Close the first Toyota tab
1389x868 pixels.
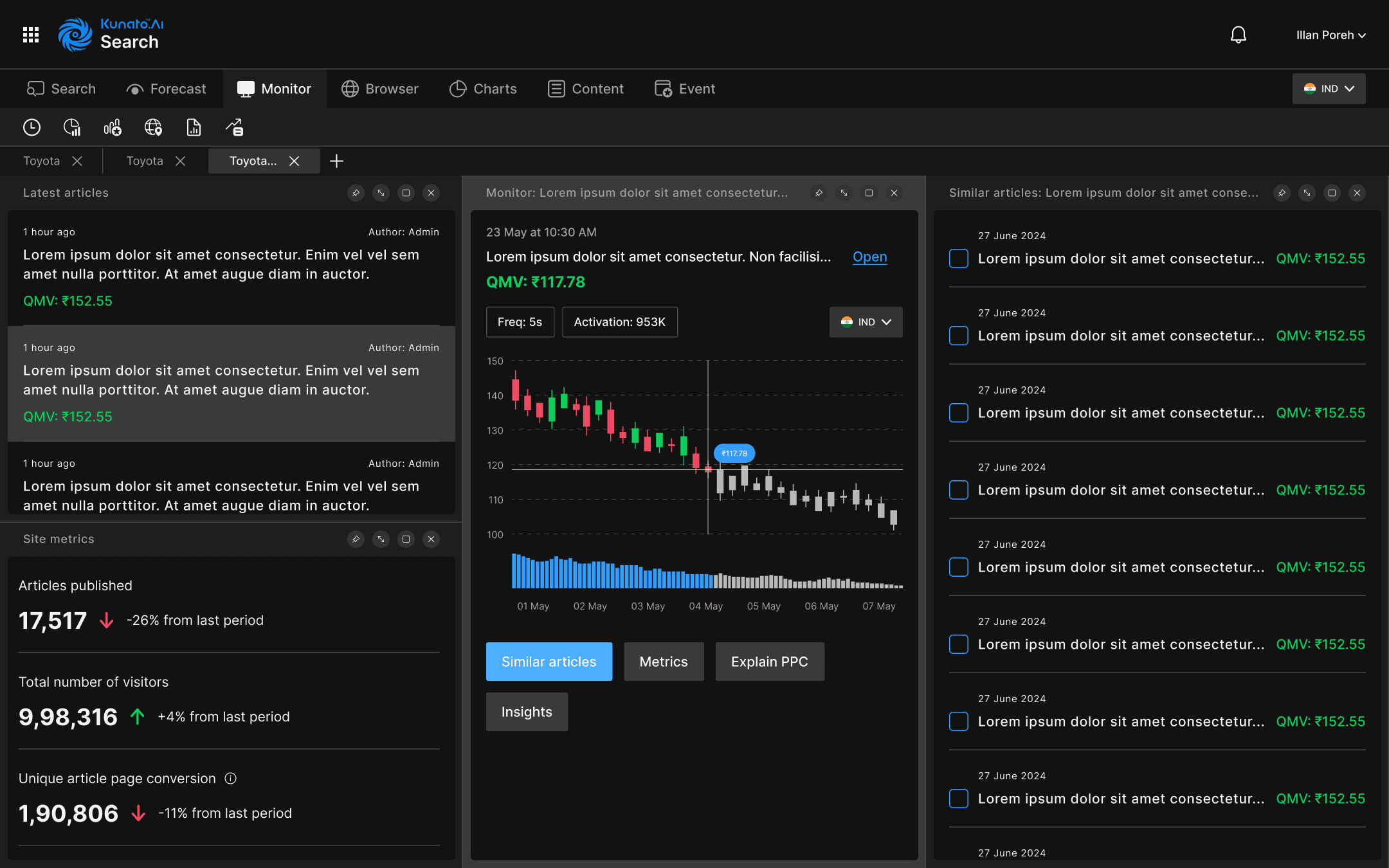coord(77,161)
